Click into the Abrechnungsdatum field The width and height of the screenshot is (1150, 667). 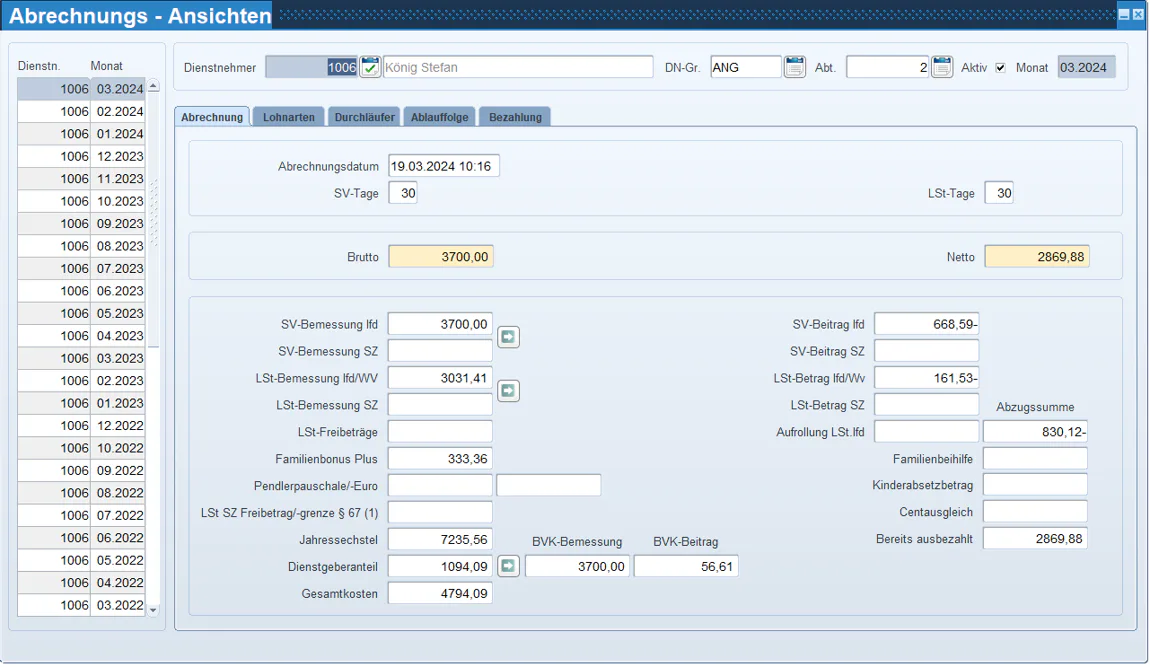click(x=444, y=166)
